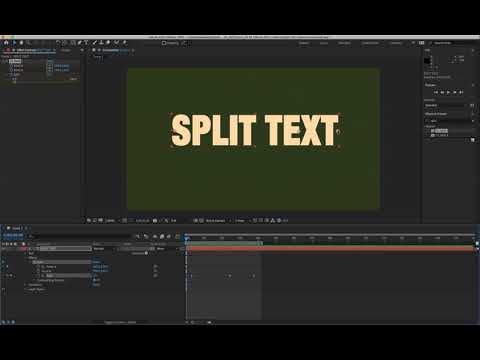This screenshot has height=360, width=480.
Task: Click the current time indicator playhead
Action: tap(187, 238)
